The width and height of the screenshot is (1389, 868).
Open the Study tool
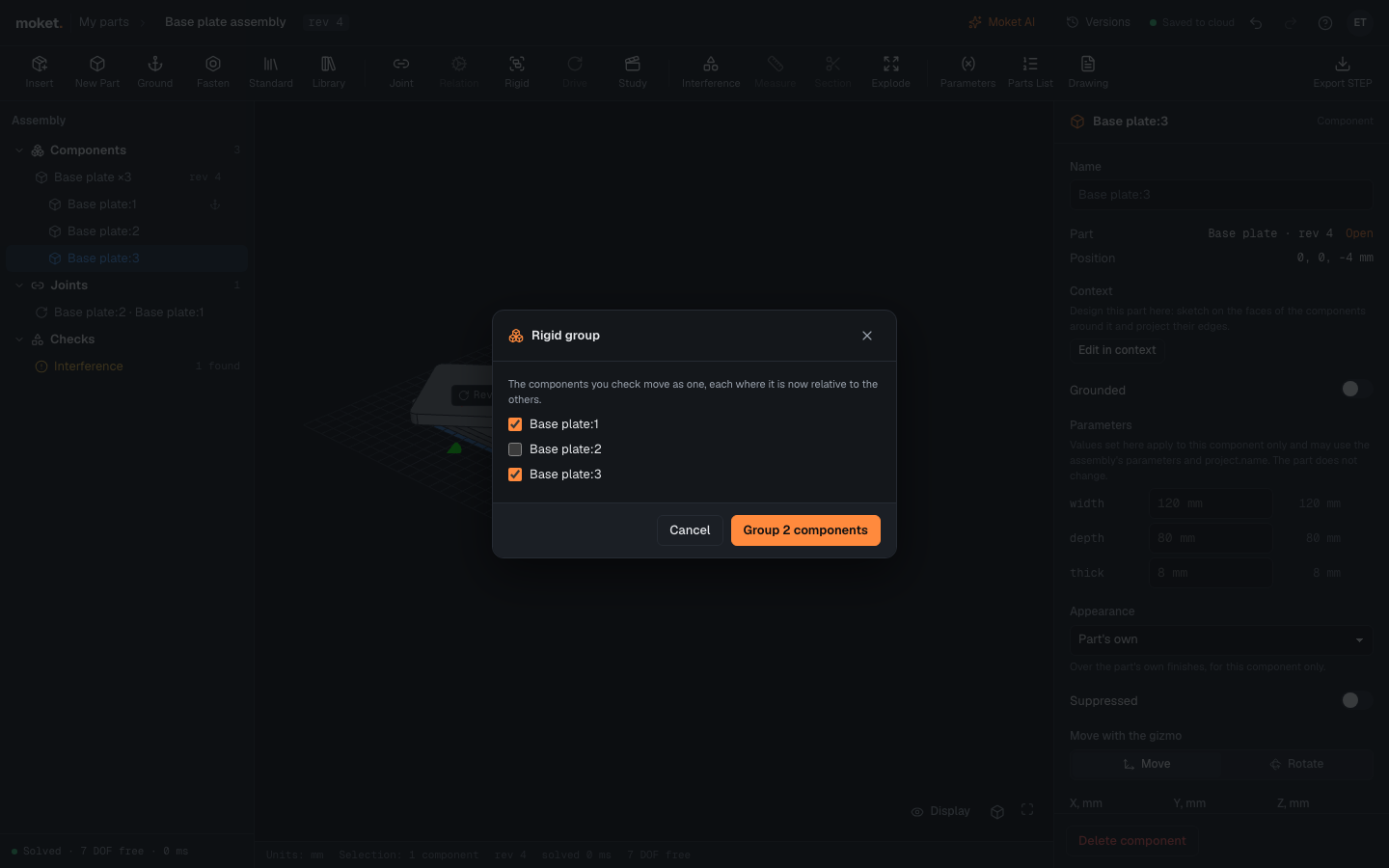tap(633, 71)
